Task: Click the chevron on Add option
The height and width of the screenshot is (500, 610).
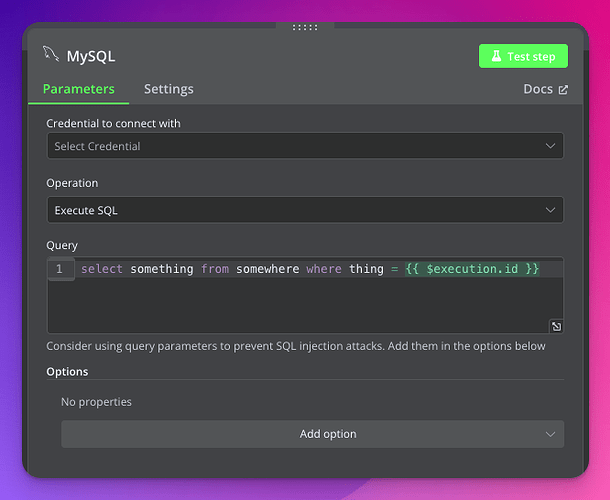Action: click(x=550, y=434)
